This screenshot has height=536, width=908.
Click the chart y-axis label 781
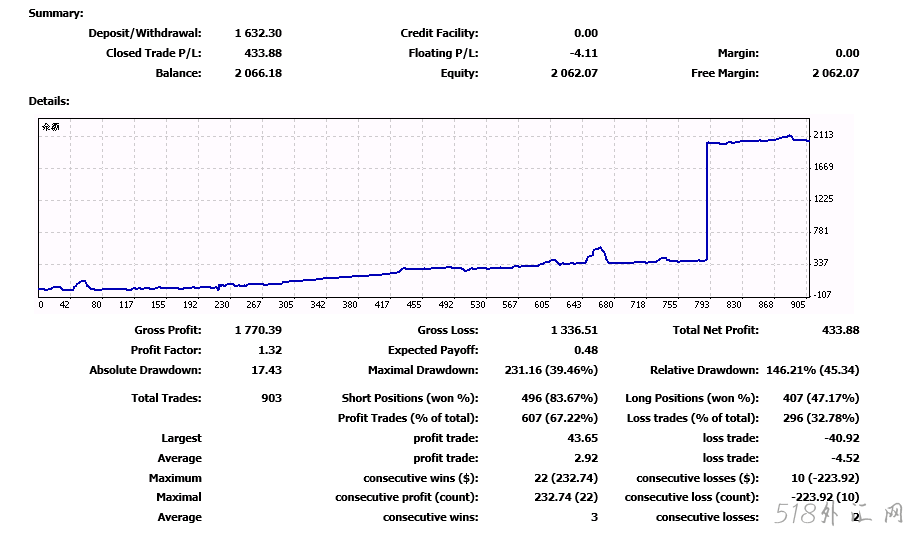(821, 230)
